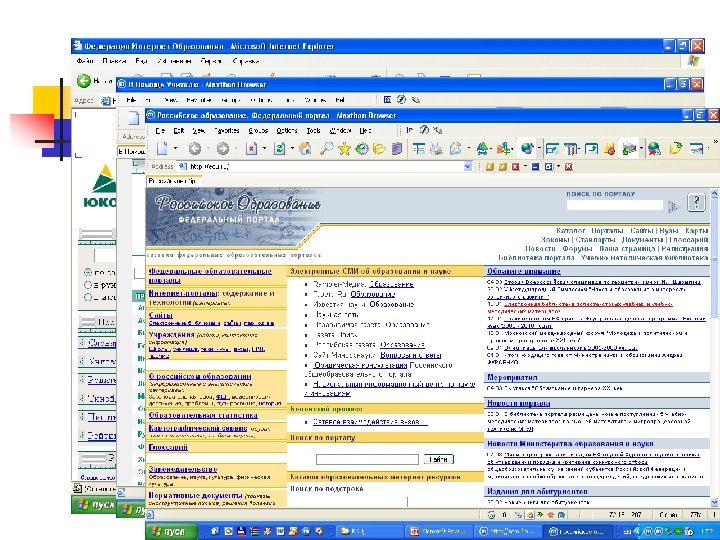Open the Учреждения link
Image resolution: width=720 pixels, height=540 pixels.
pos(171,334)
